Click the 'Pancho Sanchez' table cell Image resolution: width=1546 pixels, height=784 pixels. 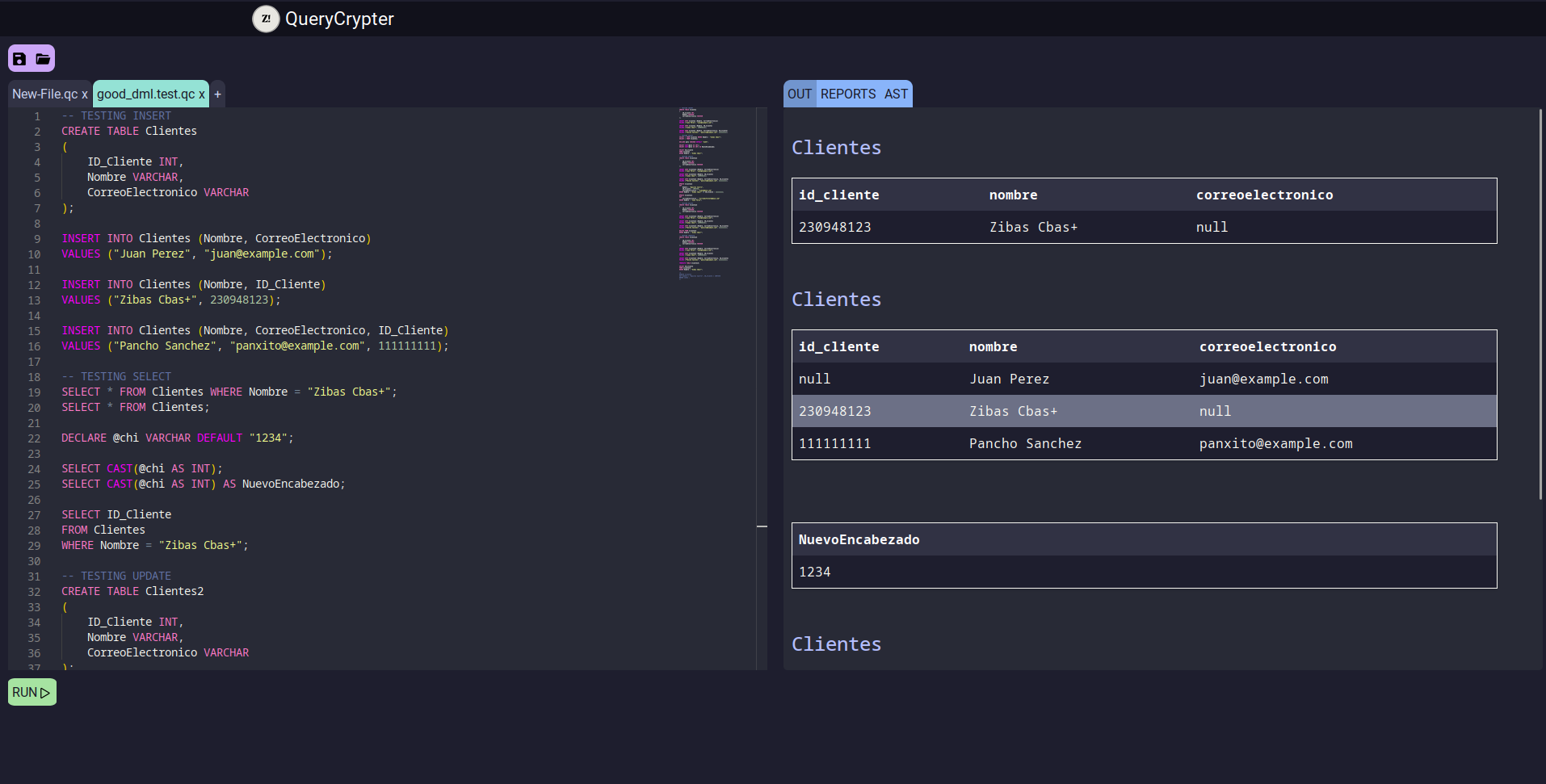tap(1026, 443)
